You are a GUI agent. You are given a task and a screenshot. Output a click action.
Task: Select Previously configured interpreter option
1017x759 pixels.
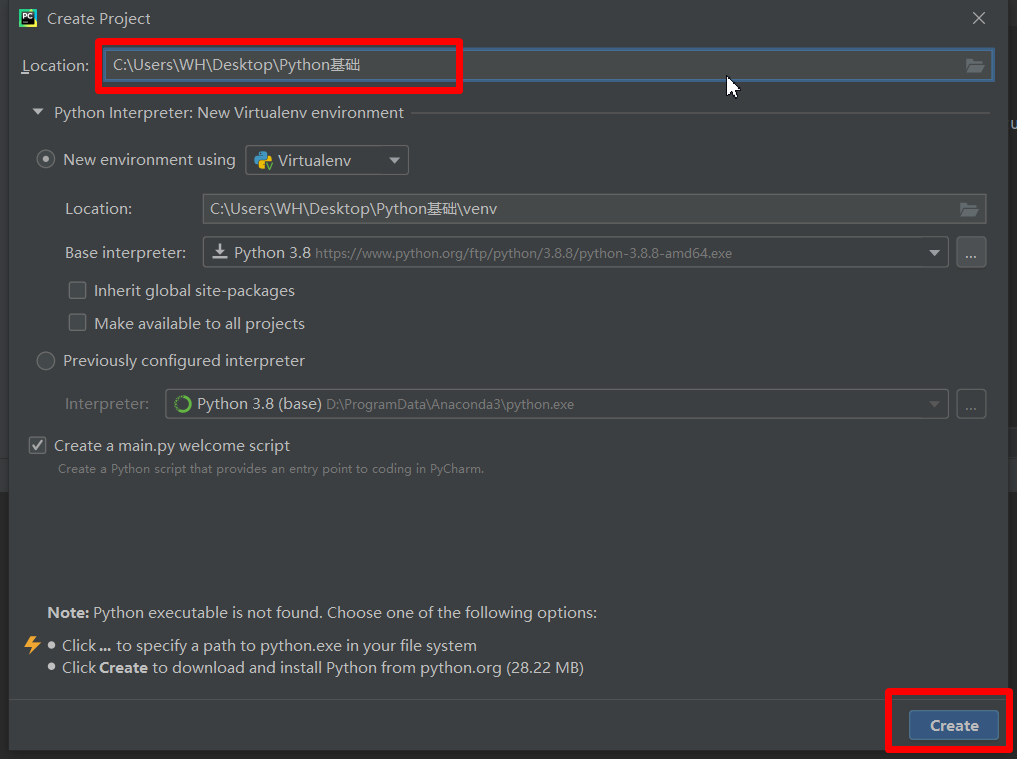[45, 361]
